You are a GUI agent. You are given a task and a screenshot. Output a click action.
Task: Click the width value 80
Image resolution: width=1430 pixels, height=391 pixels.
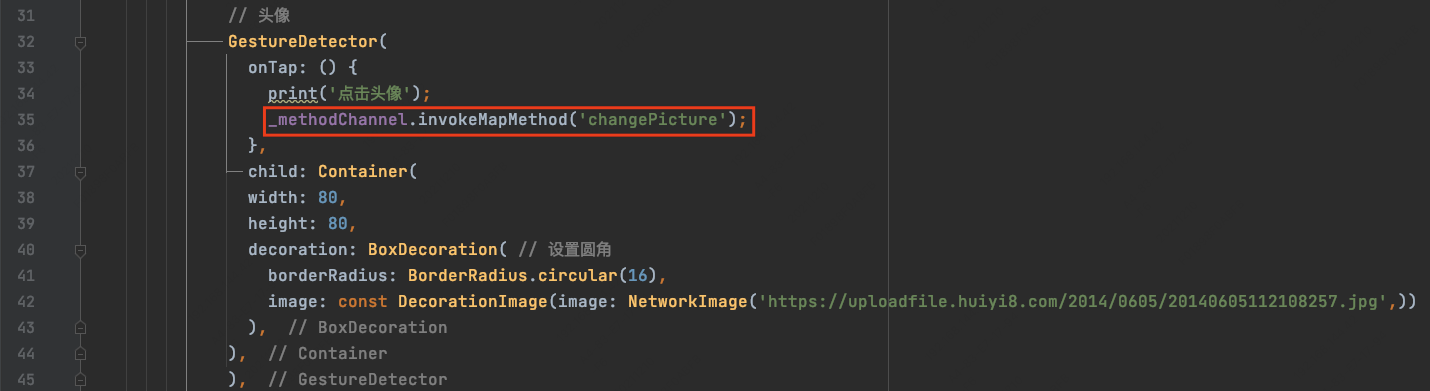pos(328,198)
